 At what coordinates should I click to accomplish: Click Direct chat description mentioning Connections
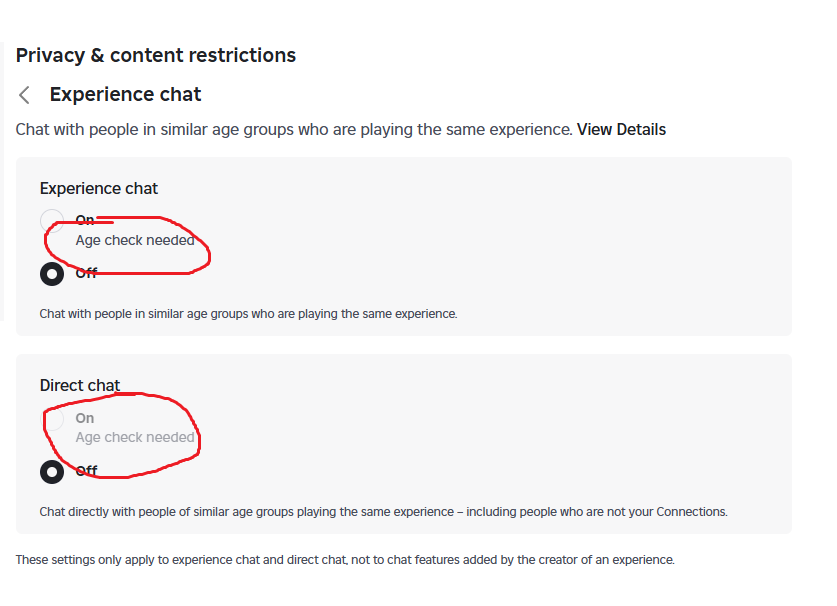click(x=383, y=511)
